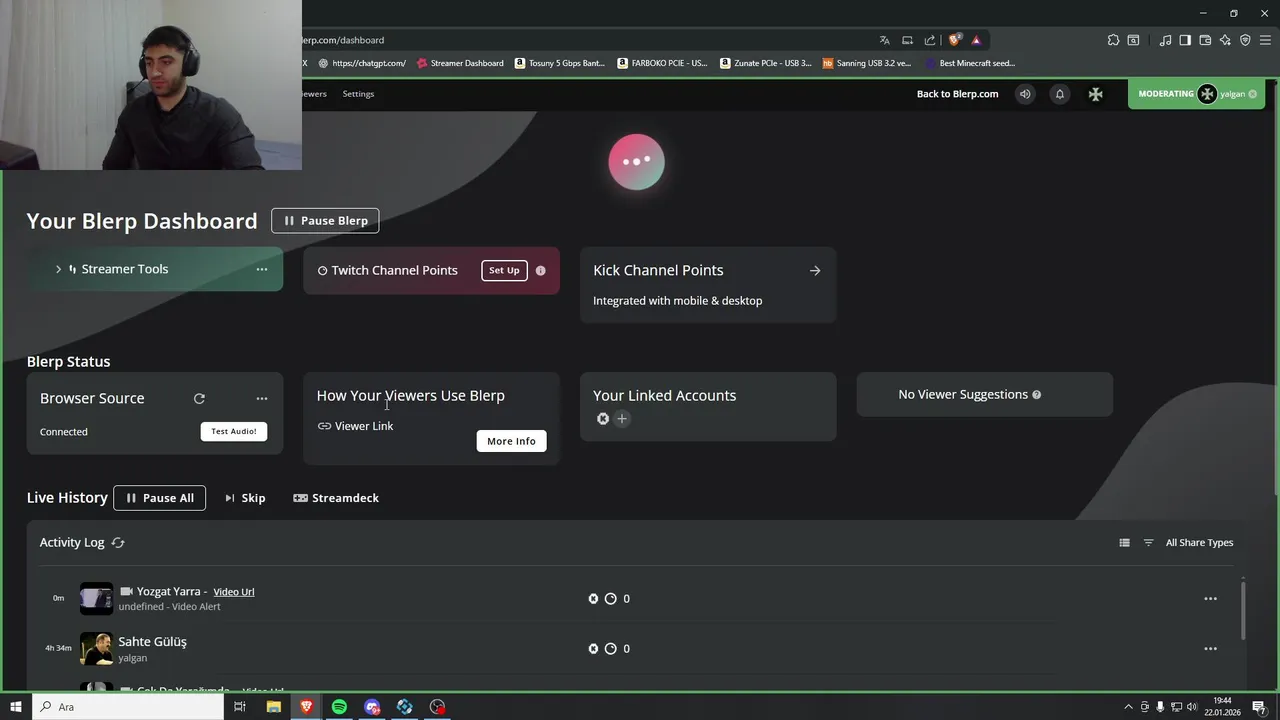Open File Explorer from the taskbar
This screenshot has width=1280, height=720.
(273, 707)
